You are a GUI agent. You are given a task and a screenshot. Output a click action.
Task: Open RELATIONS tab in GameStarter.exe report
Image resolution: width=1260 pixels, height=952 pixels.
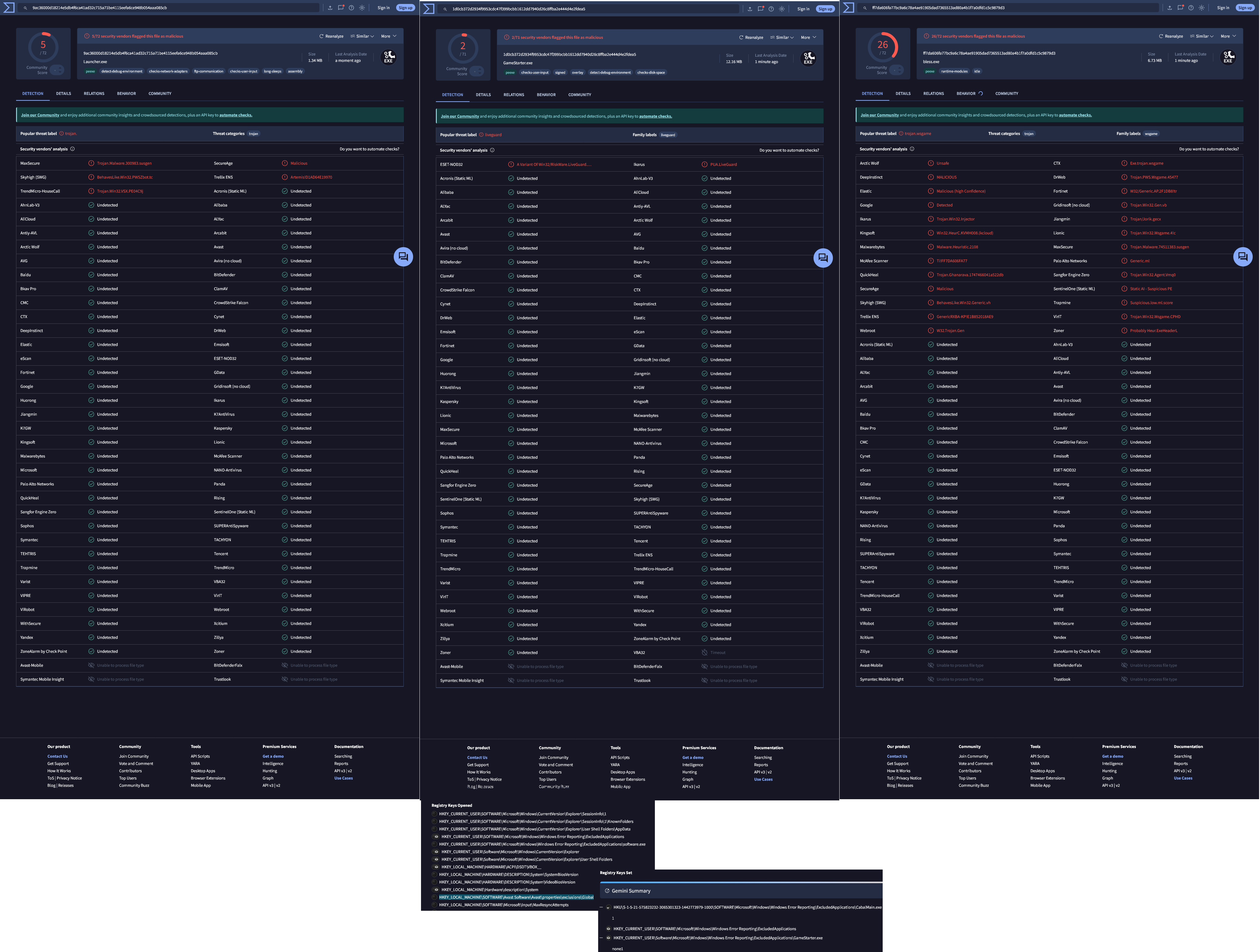pos(514,95)
